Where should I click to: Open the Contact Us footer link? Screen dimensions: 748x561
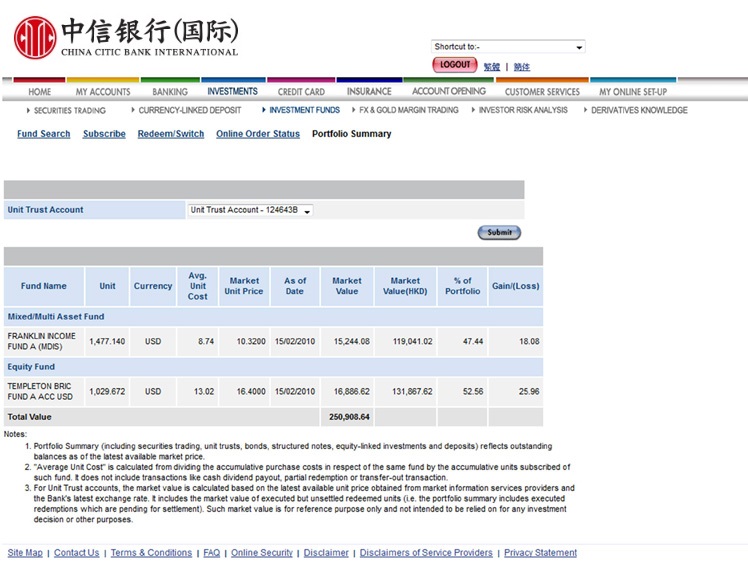(x=76, y=552)
